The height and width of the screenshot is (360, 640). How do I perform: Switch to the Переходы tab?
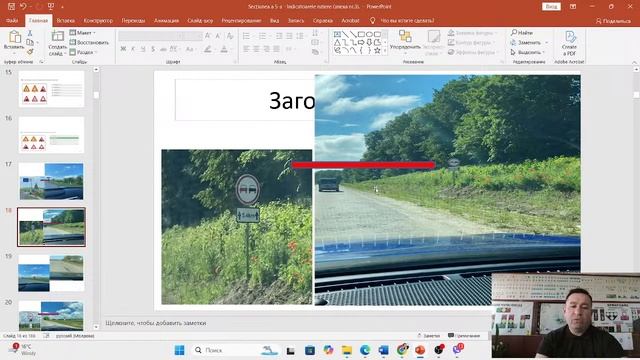coord(133,20)
